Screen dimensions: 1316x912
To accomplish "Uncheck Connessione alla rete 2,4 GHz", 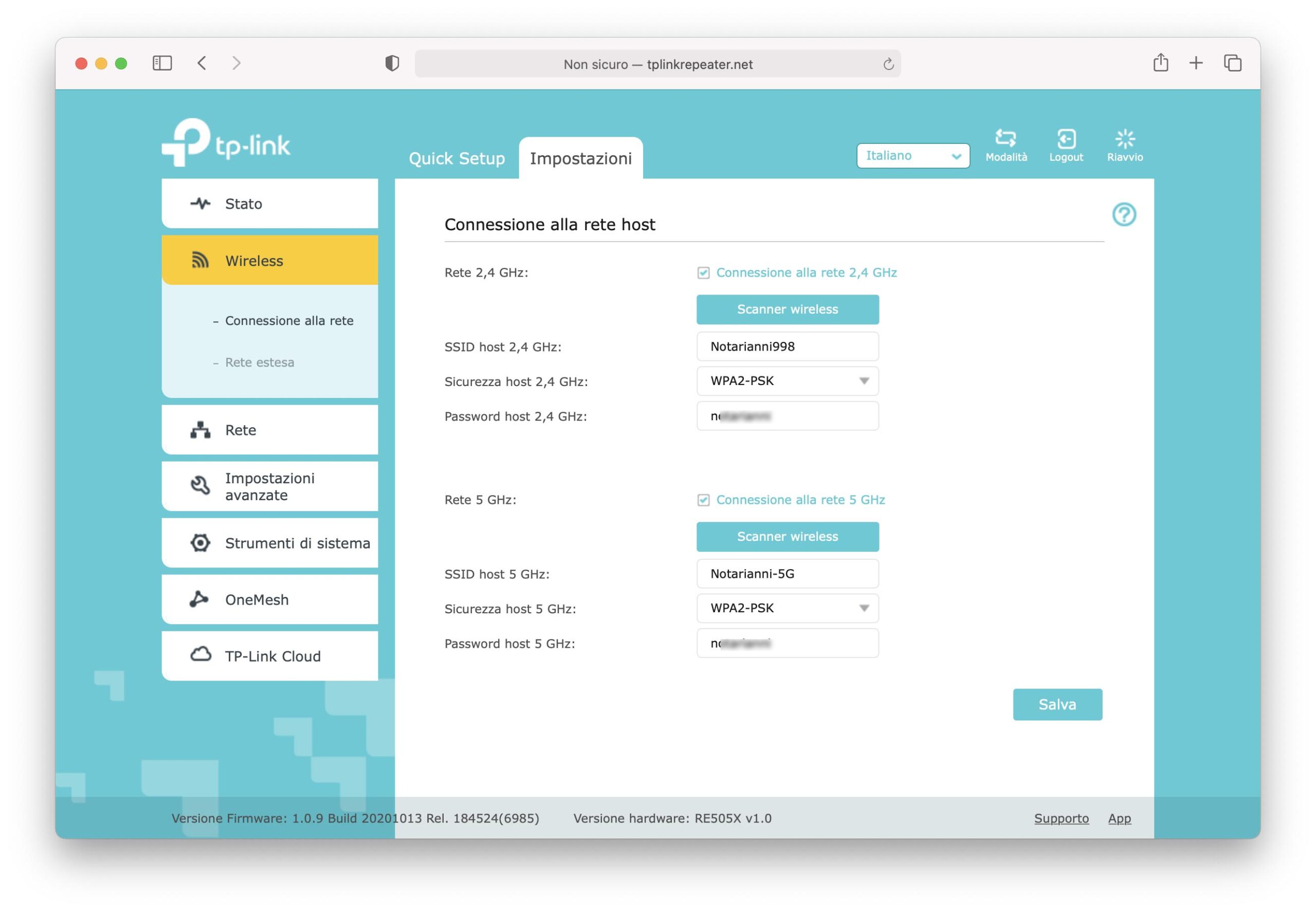I will [x=703, y=273].
